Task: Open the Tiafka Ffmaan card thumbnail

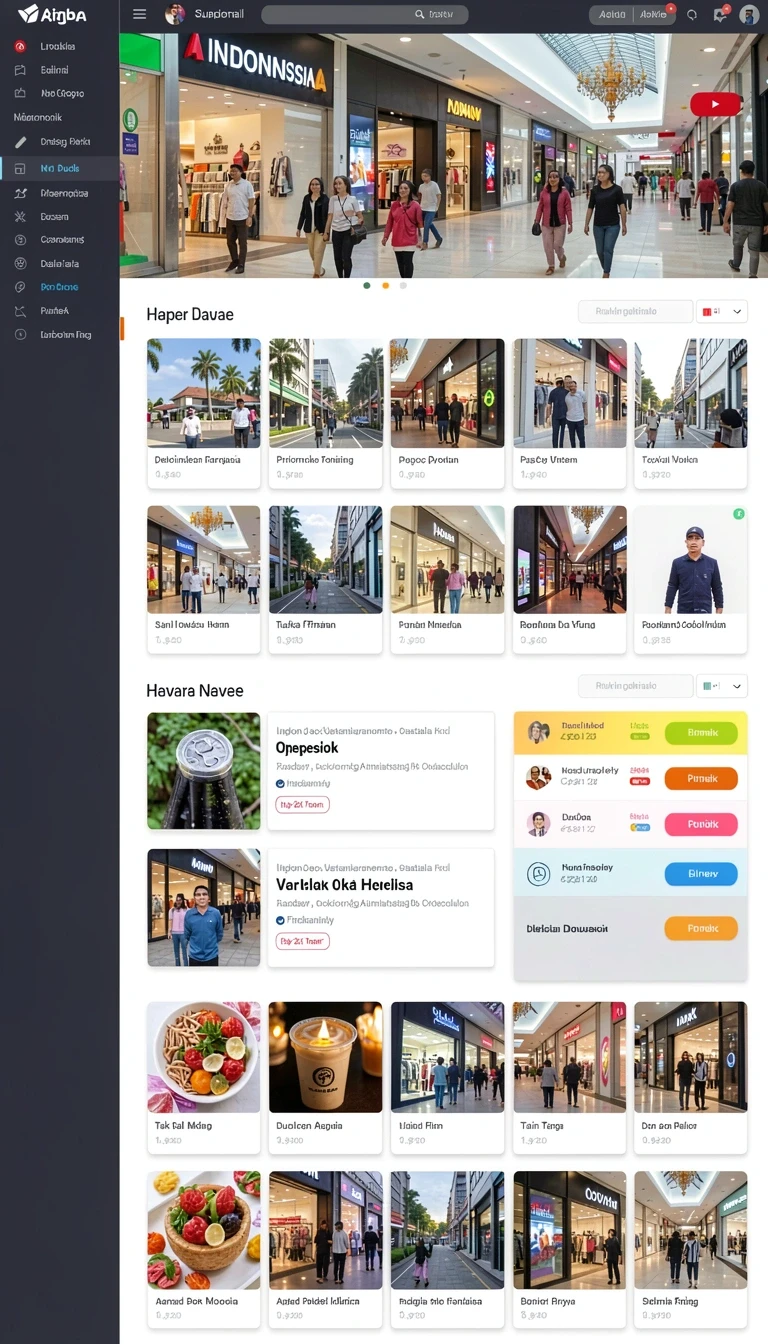Action: pyautogui.click(x=326, y=559)
